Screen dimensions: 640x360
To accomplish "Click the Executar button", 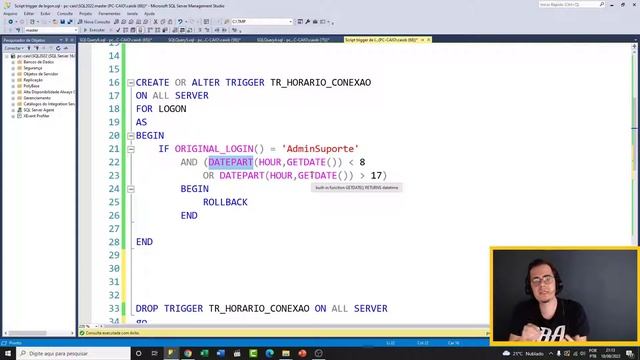I will pos(94,30).
